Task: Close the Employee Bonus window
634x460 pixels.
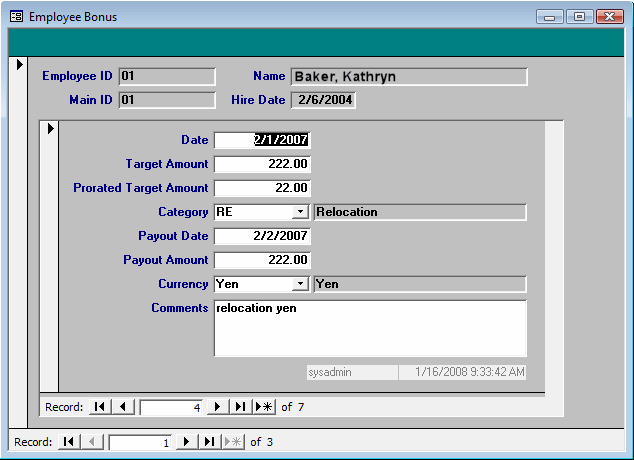Action: 610,17
